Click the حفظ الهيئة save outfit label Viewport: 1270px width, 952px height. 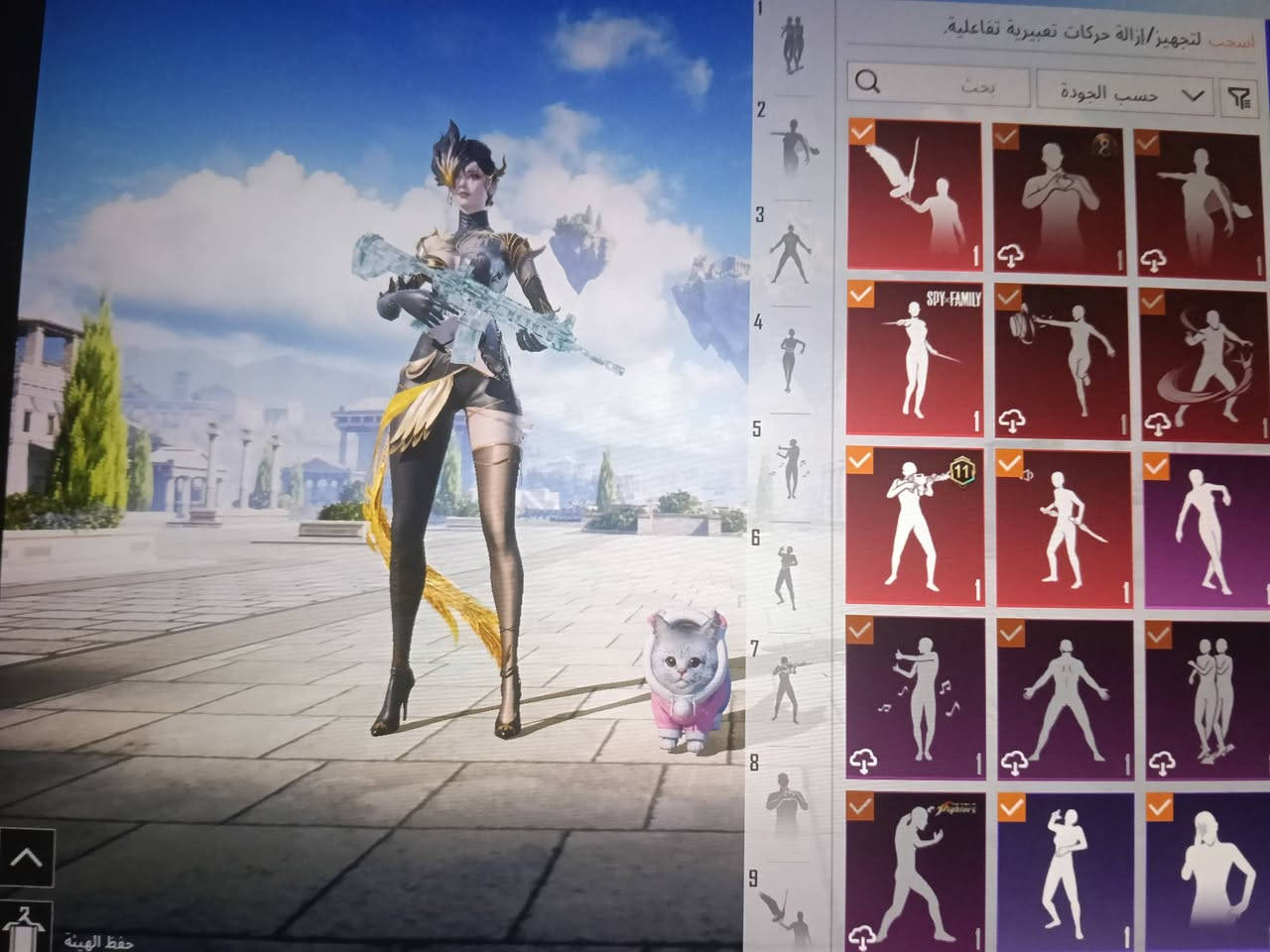(99, 940)
